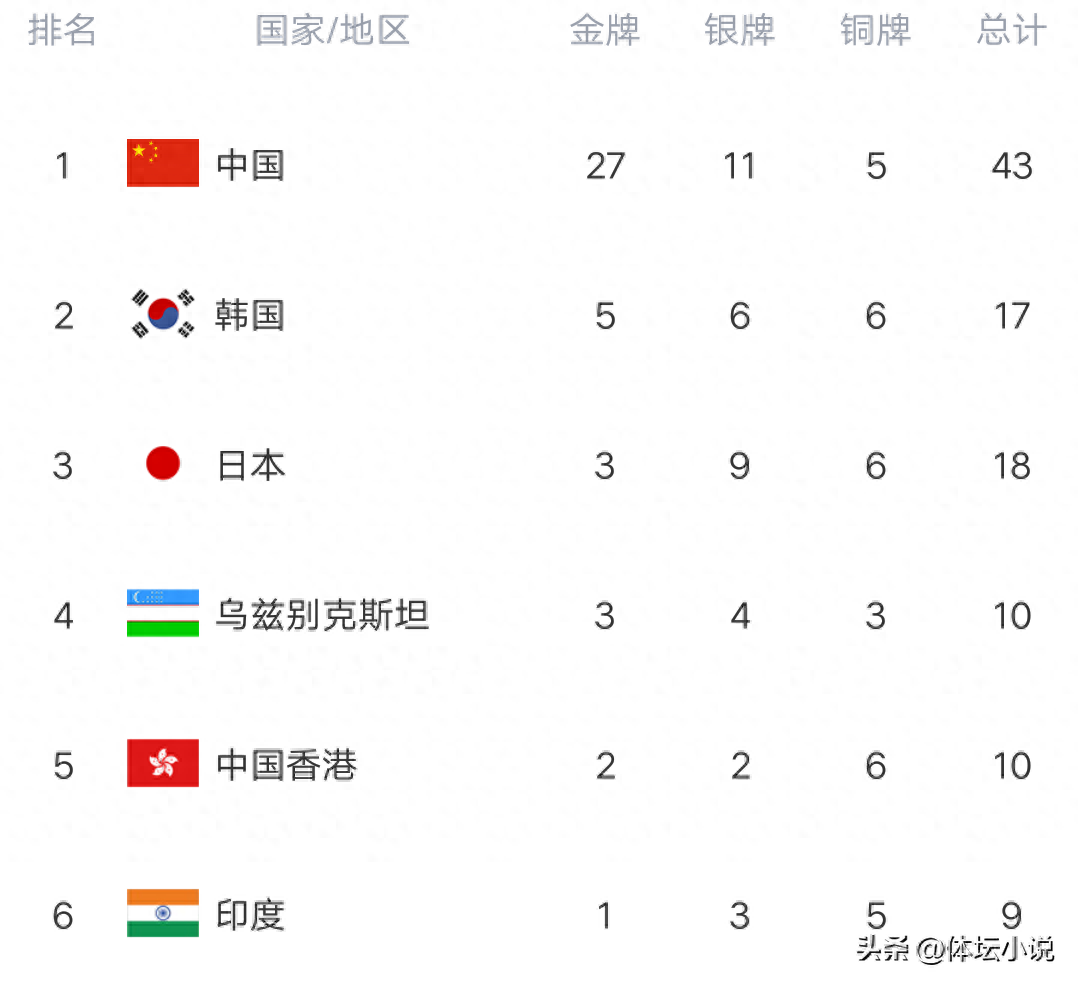1079x987 pixels.
Task: Click the China flag icon
Action: point(163,163)
